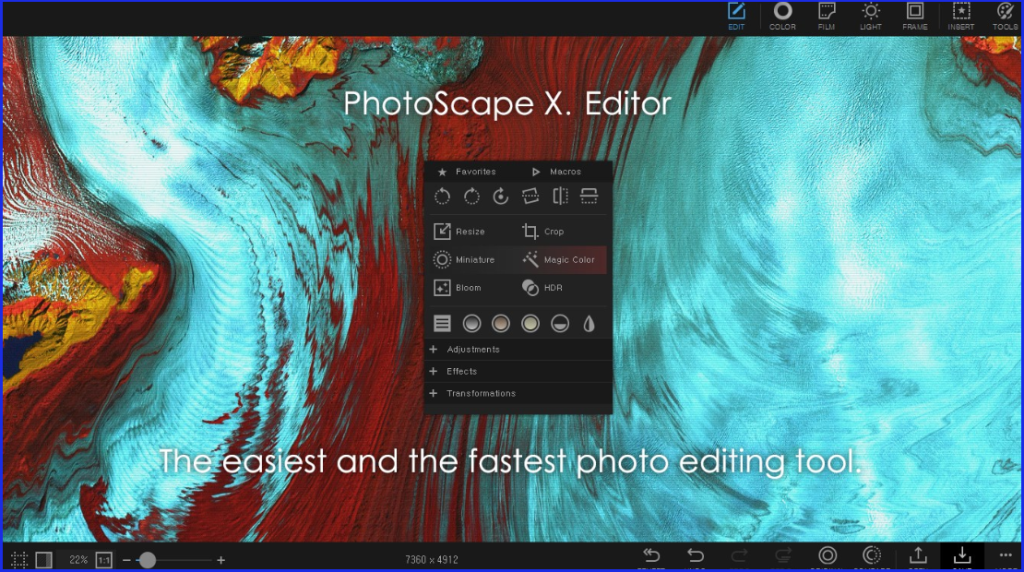Expand the Adjustments section

pyautogui.click(x=473, y=350)
